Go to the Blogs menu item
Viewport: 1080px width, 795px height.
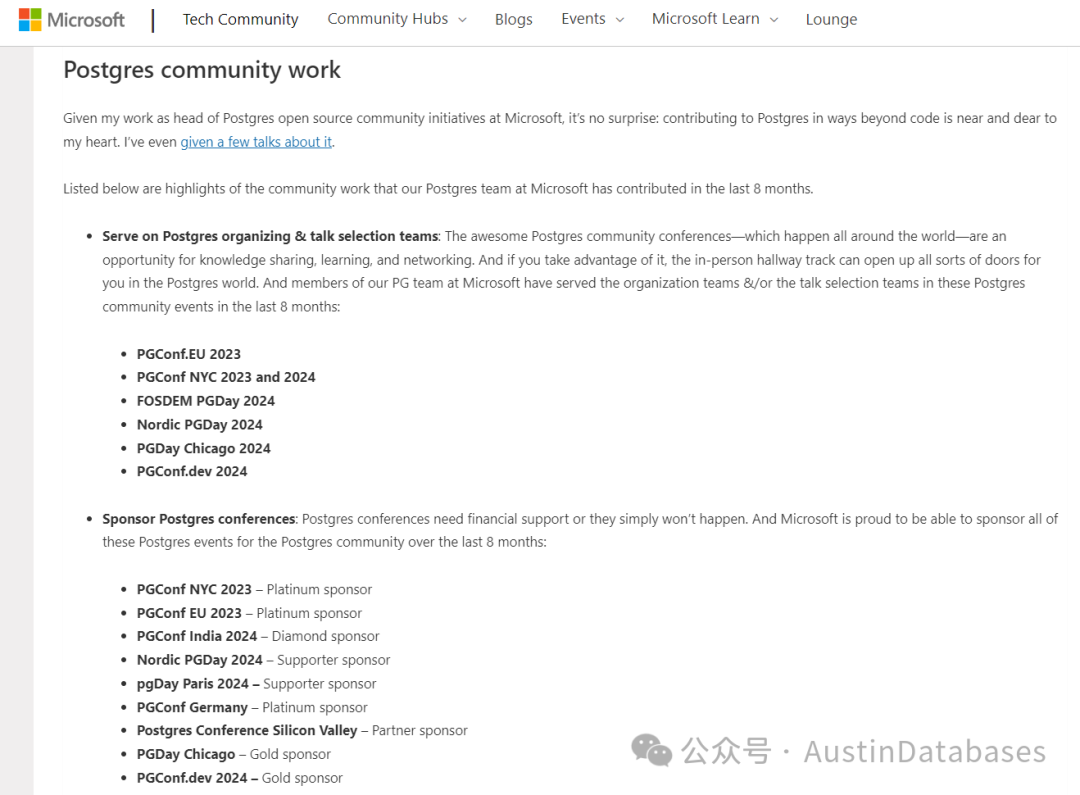(x=514, y=19)
